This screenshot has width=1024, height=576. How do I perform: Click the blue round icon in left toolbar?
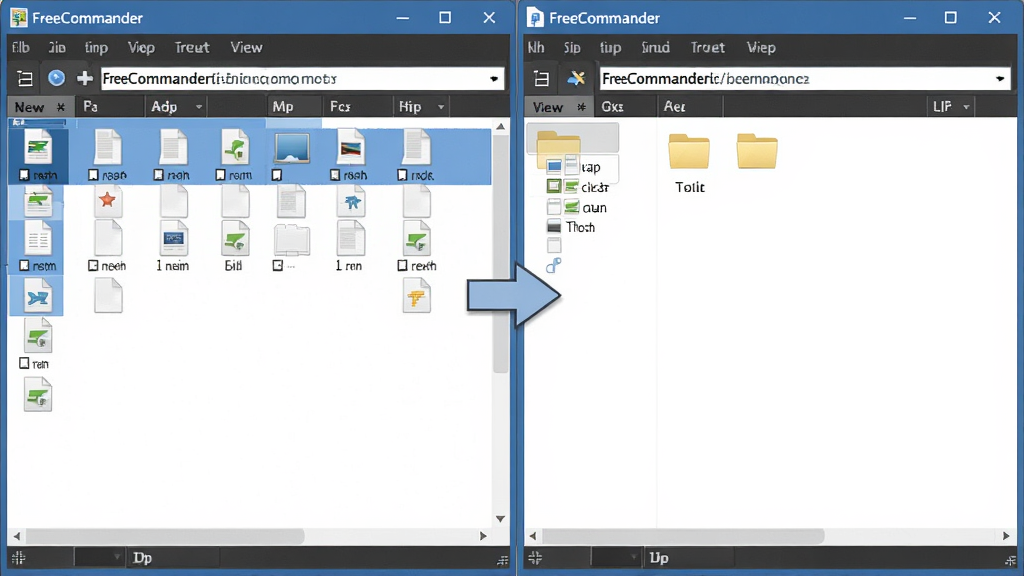[x=57, y=78]
